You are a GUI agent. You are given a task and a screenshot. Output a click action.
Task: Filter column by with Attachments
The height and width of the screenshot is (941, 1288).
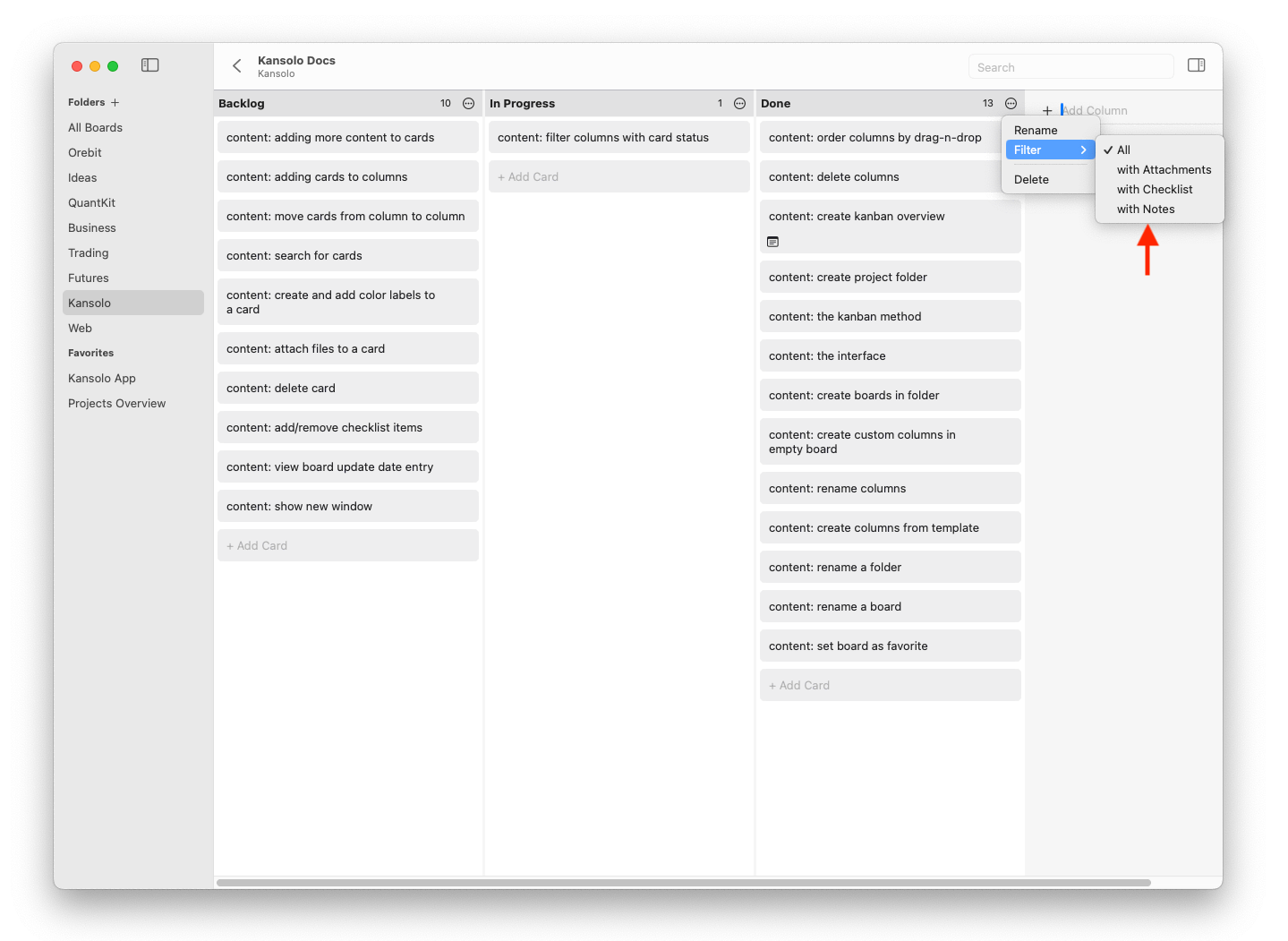pos(1160,170)
